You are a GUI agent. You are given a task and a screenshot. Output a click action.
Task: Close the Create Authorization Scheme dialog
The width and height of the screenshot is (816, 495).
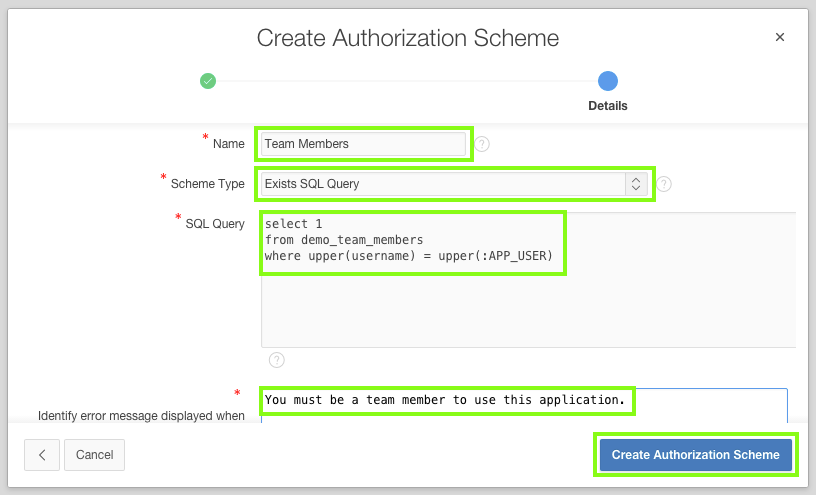click(x=780, y=38)
